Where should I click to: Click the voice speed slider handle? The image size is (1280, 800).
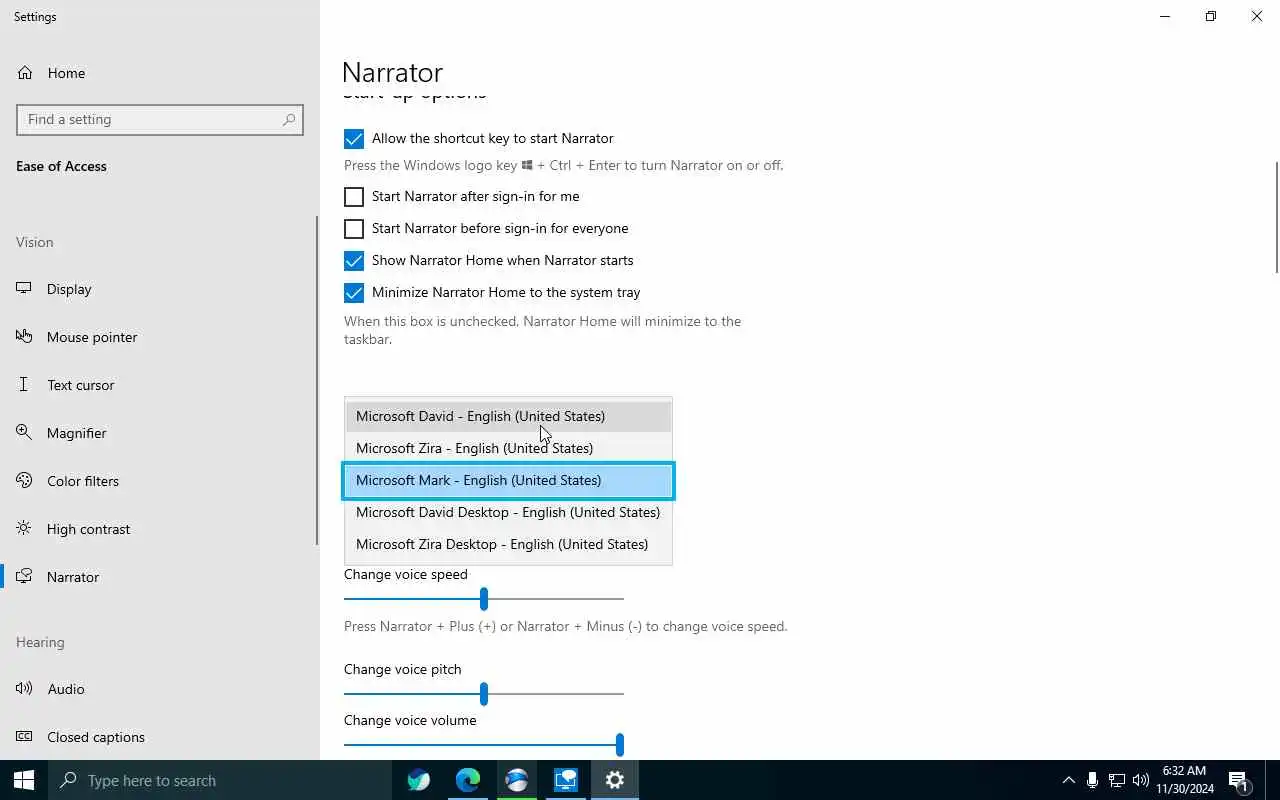[484, 599]
